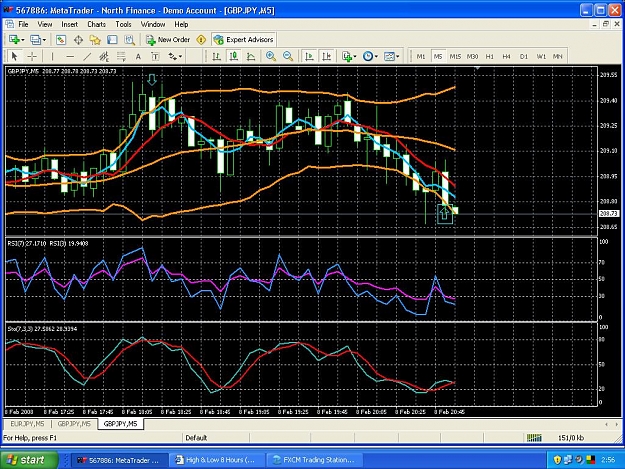This screenshot has height=469, width=625.
Task: Select the Draw Horizontal Line tool
Action: coord(70,57)
